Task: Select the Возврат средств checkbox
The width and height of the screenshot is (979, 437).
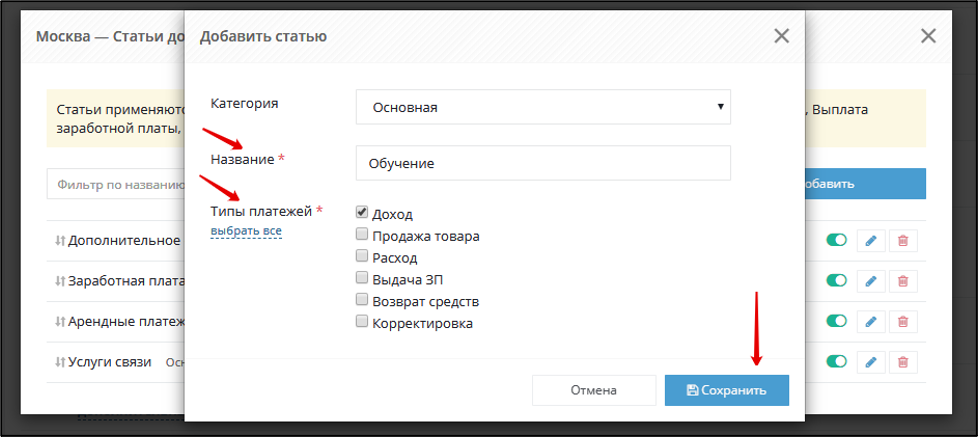Action: tap(362, 299)
